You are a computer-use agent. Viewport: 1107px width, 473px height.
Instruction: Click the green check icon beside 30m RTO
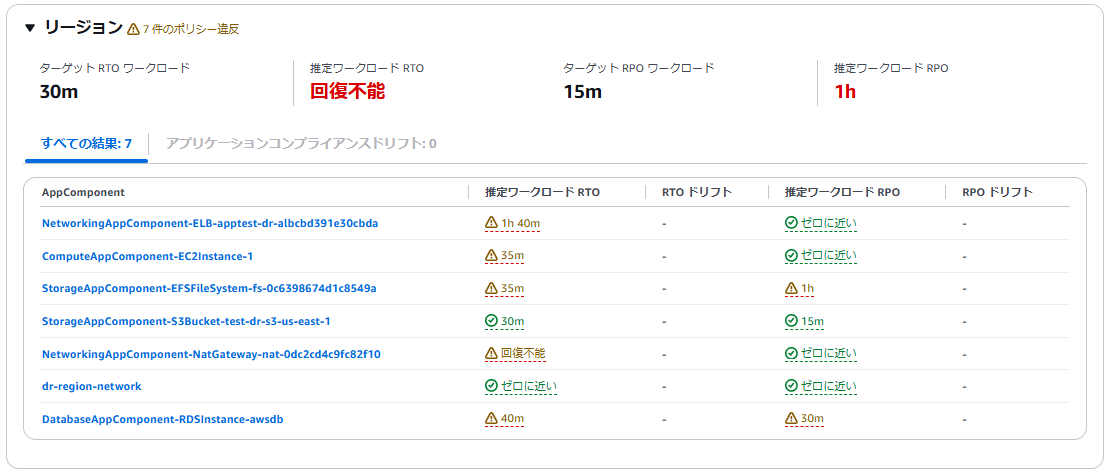[x=492, y=321]
